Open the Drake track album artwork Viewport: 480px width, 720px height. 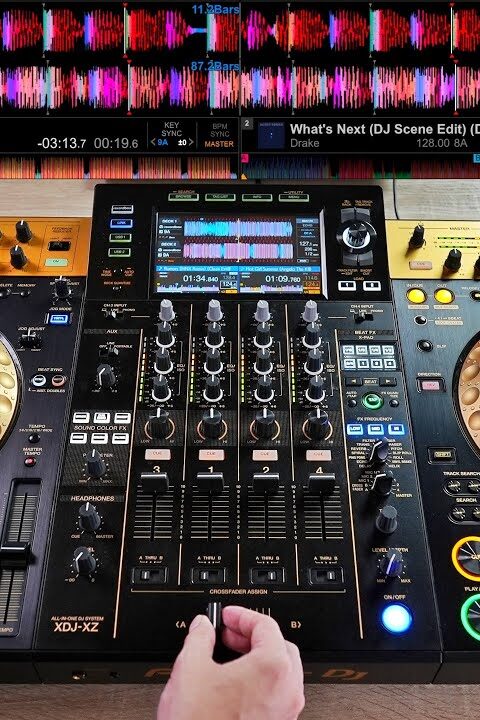point(271,135)
